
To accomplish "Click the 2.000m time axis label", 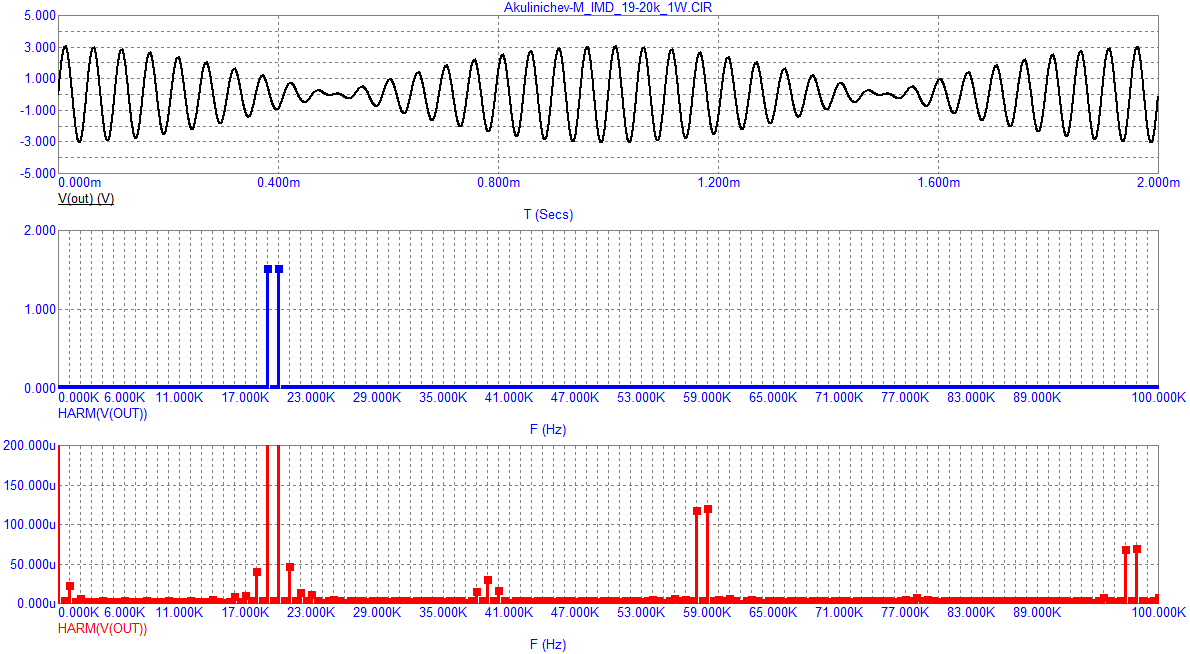I will point(1158,183).
